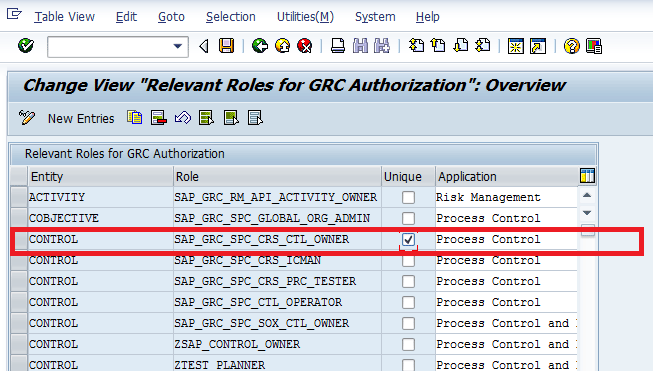
Task: Click table scrollbar down arrow
Action: pyautogui.click(x=587, y=213)
